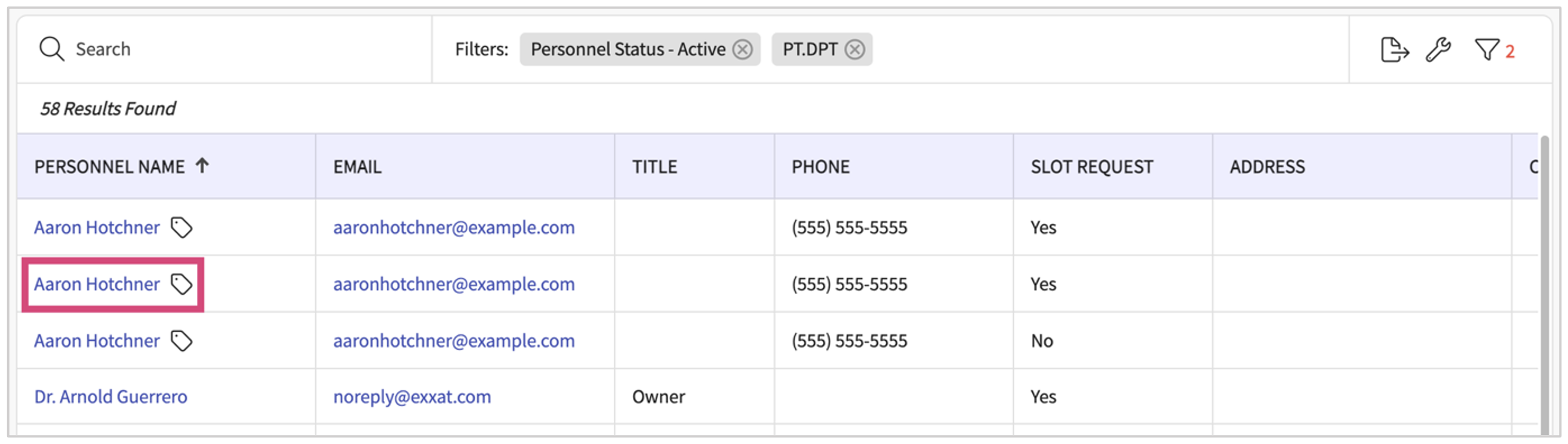The height and width of the screenshot is (444, 1568).
Task: Click the magnifying glass search icon
Action: (x=51, y=49)
